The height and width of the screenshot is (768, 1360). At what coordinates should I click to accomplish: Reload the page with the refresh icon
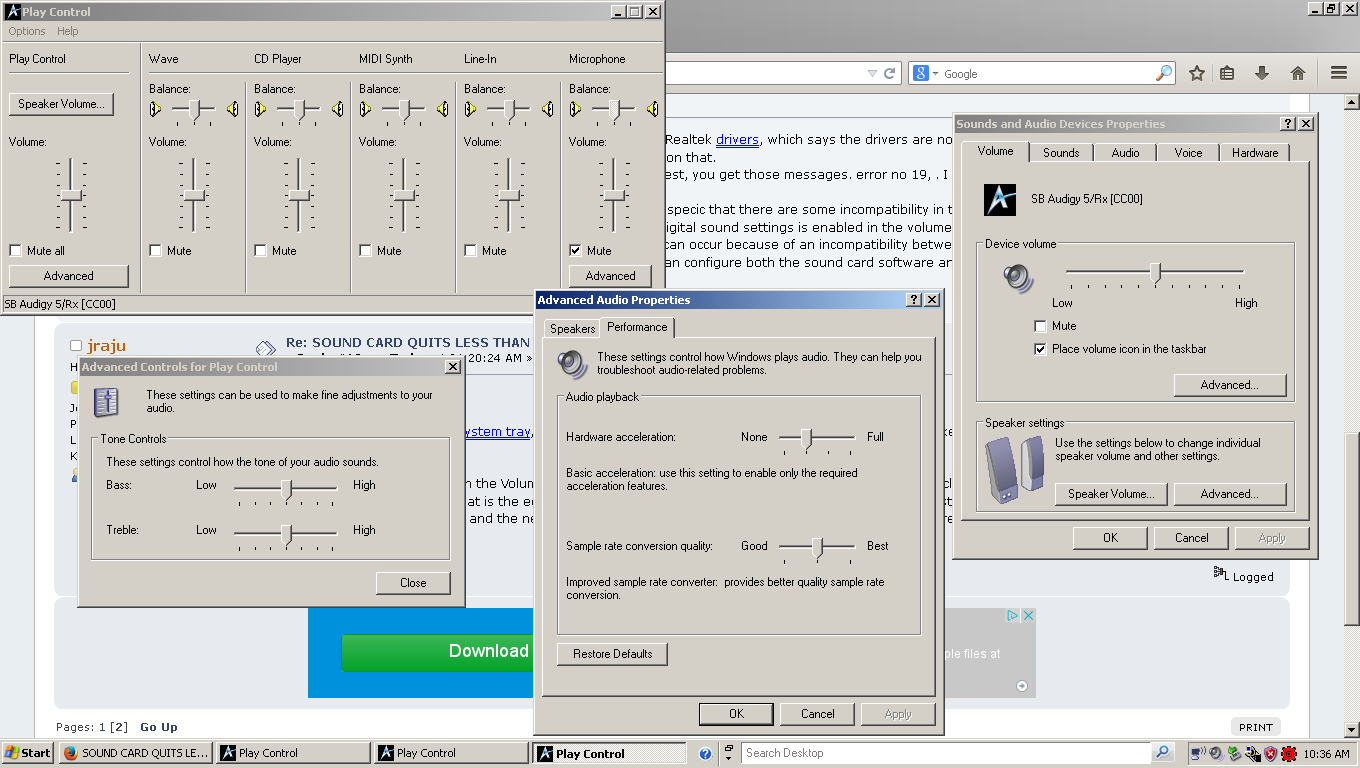point(890,73)
